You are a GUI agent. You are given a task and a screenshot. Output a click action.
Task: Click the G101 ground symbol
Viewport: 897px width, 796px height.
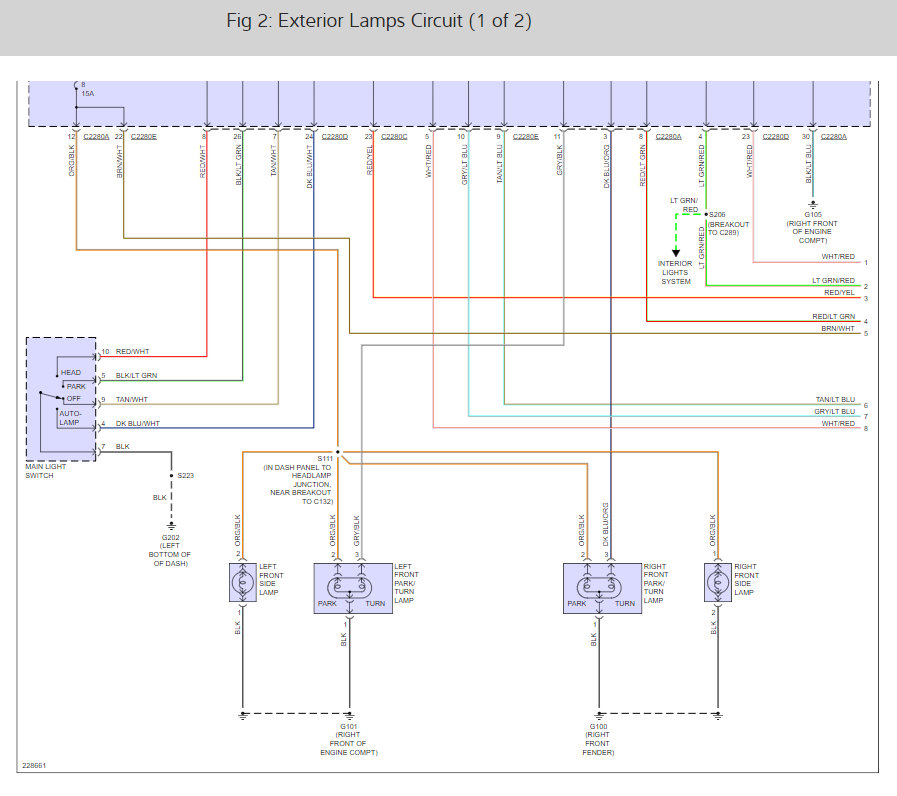(350, 716)
